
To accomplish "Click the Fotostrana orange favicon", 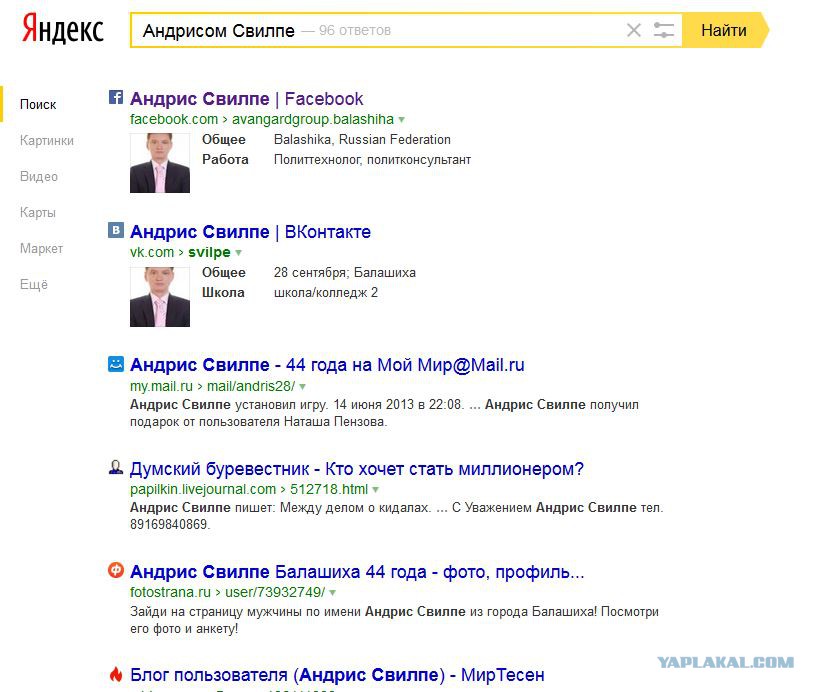I will tap(116, 570).
